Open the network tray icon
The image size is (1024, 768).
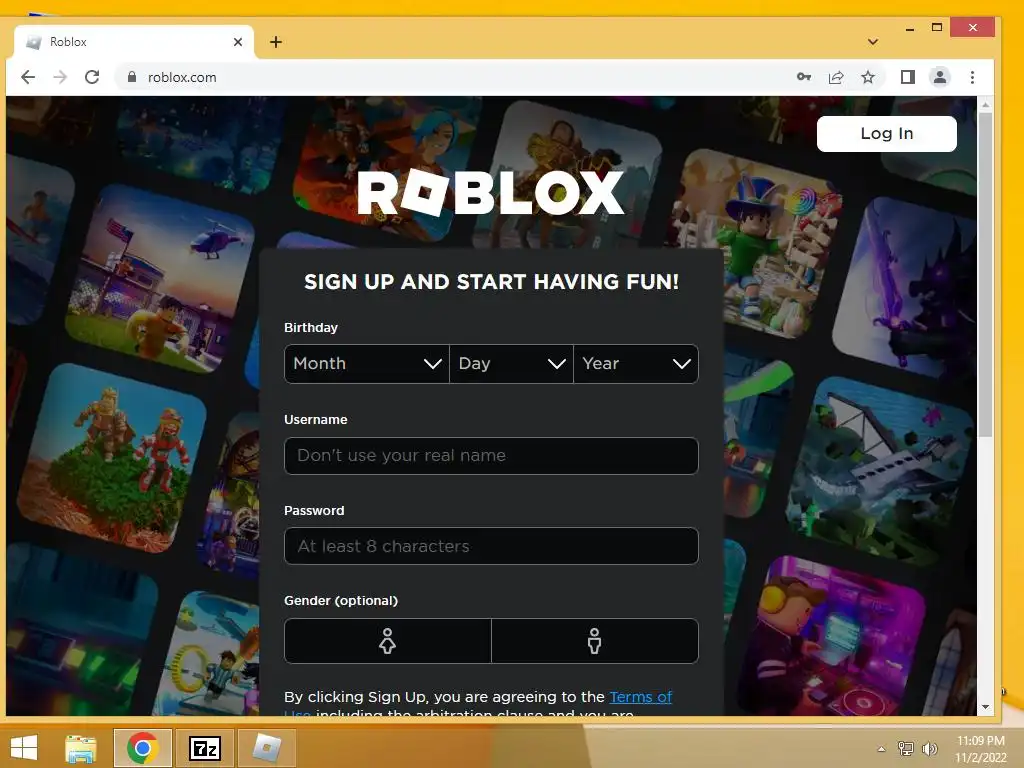tap(906, 748)
